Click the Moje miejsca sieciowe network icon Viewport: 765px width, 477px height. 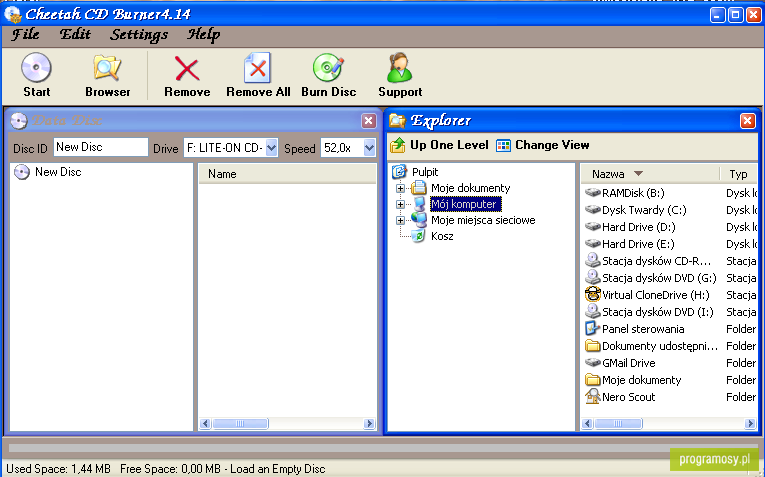[x=419, y=220]
